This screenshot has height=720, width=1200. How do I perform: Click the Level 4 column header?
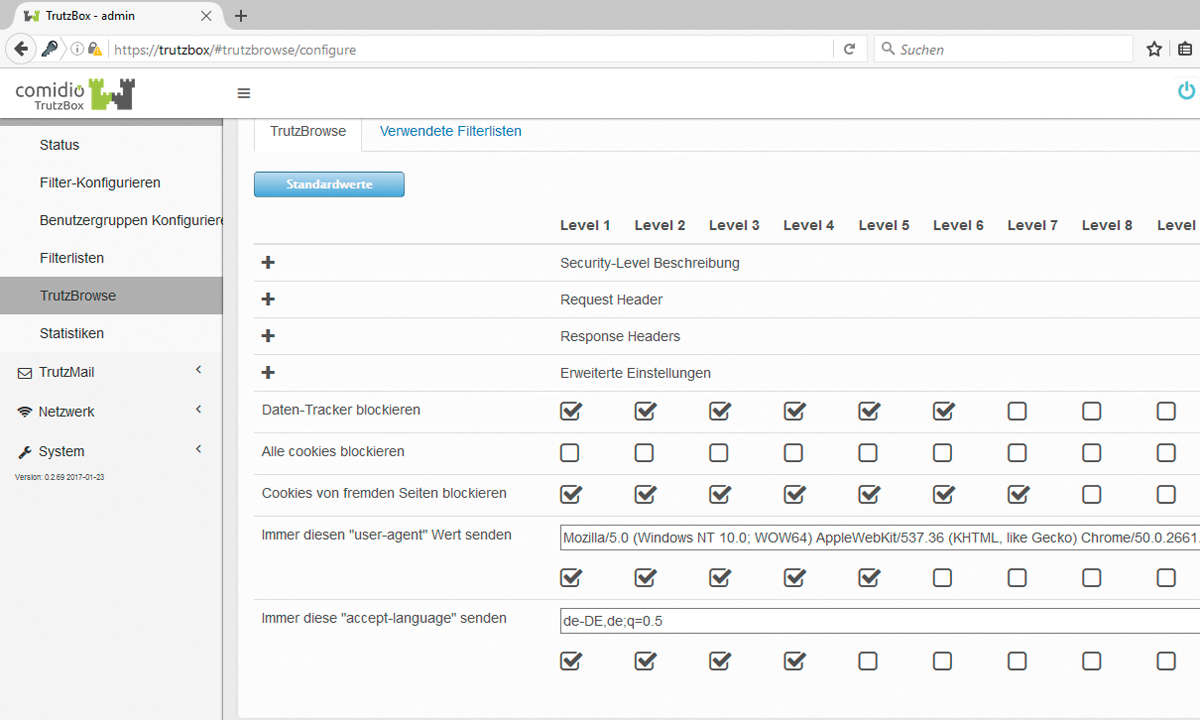tap(809, 225)
